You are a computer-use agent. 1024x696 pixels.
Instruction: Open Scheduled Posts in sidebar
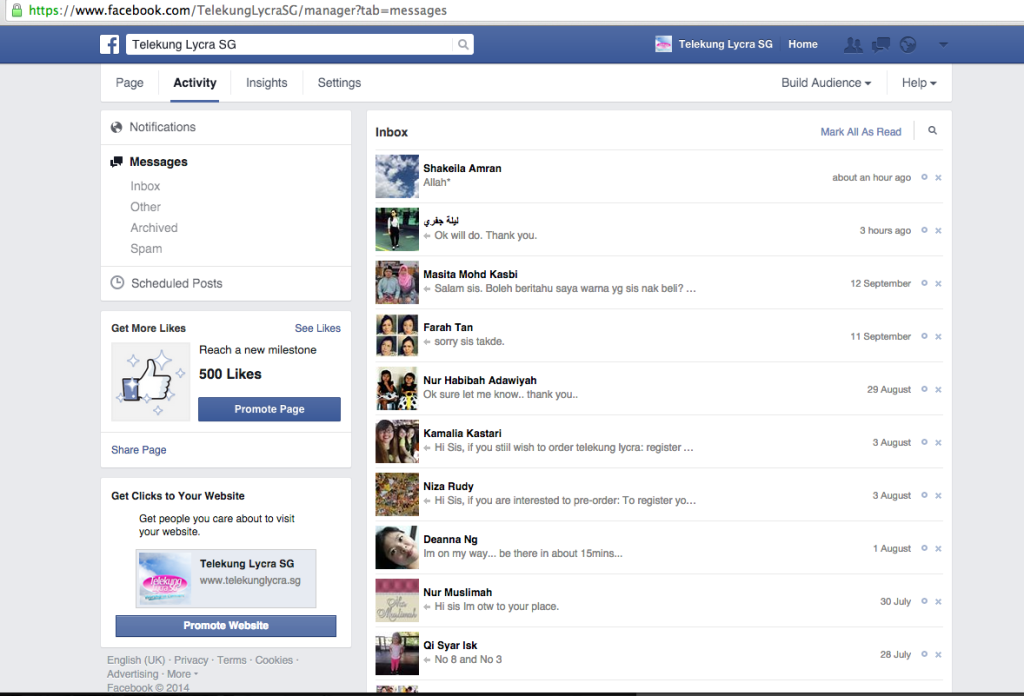coord(176,283)
